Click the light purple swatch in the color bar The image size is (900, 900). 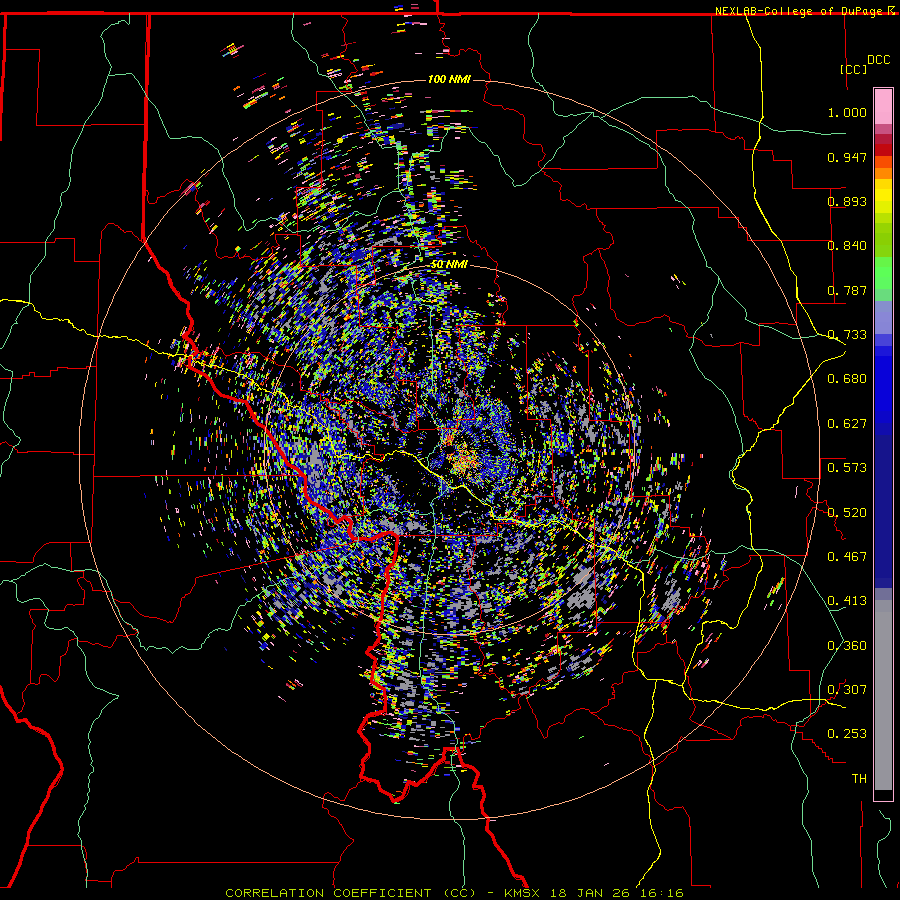[x=883, y=317]
